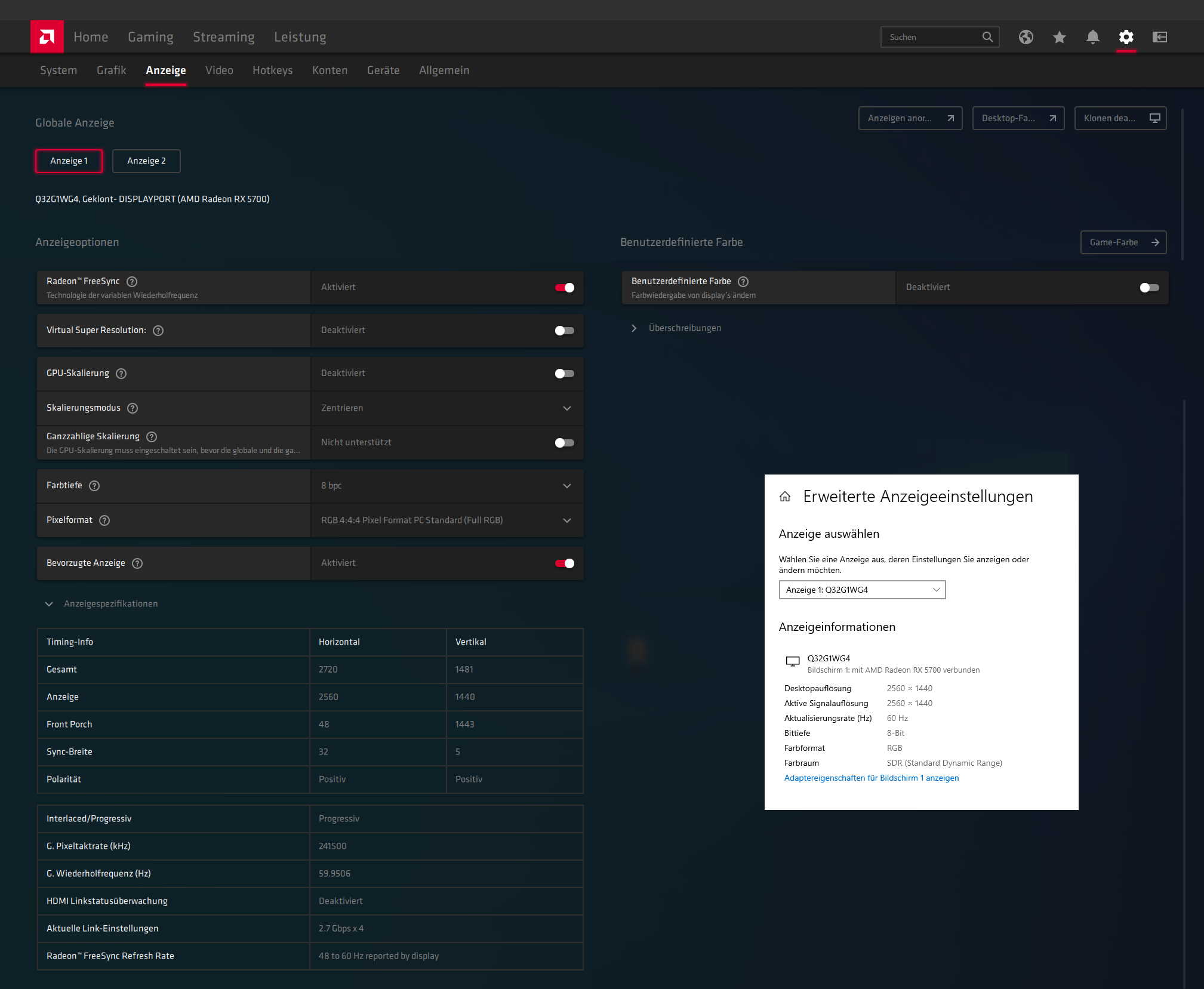Open Adaptereigenschaften für Bildschirm 1 link
Image resolution: width=1204 pixels, height=989 pixels.
click(871, 778)
